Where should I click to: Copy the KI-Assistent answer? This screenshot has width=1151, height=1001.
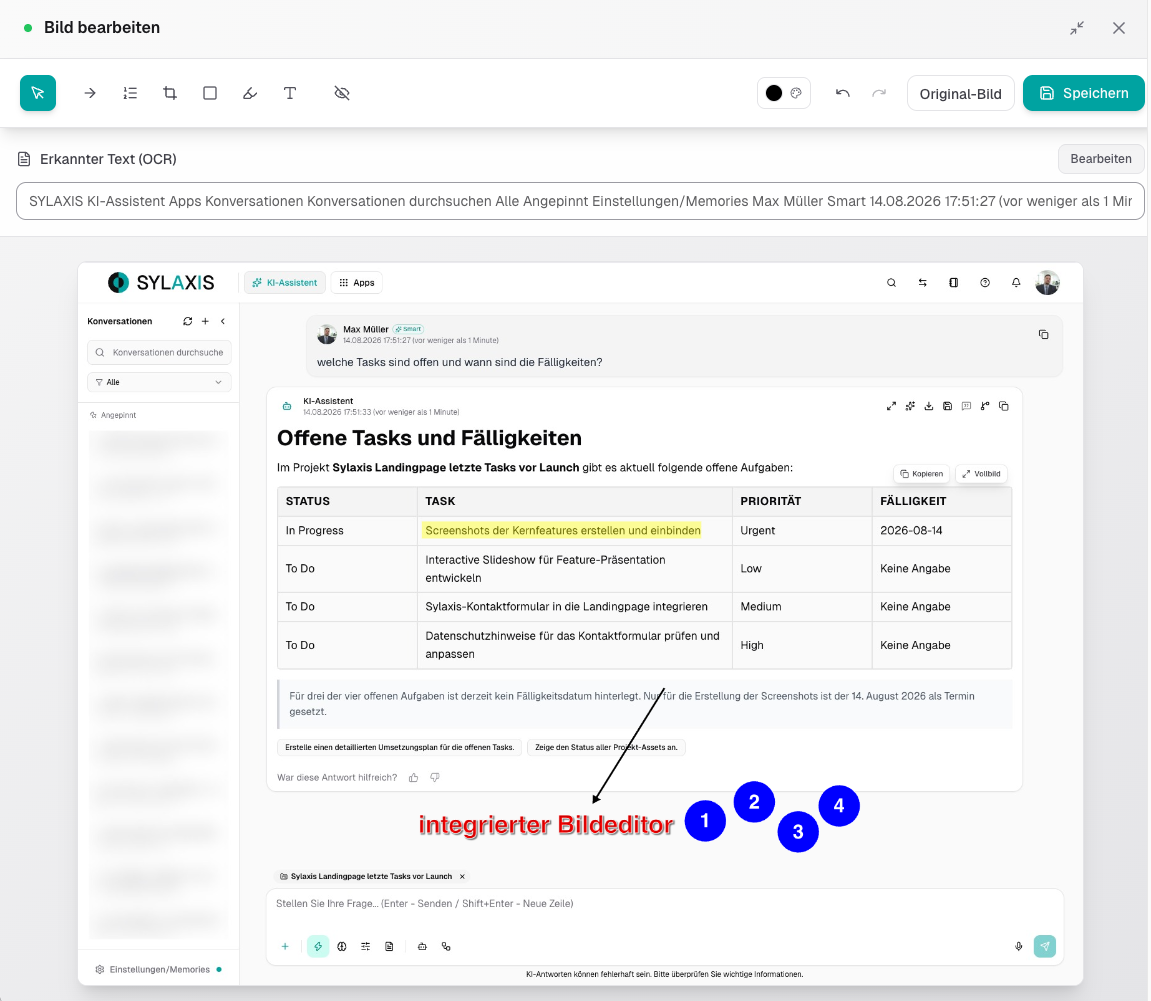[1004, 406]
